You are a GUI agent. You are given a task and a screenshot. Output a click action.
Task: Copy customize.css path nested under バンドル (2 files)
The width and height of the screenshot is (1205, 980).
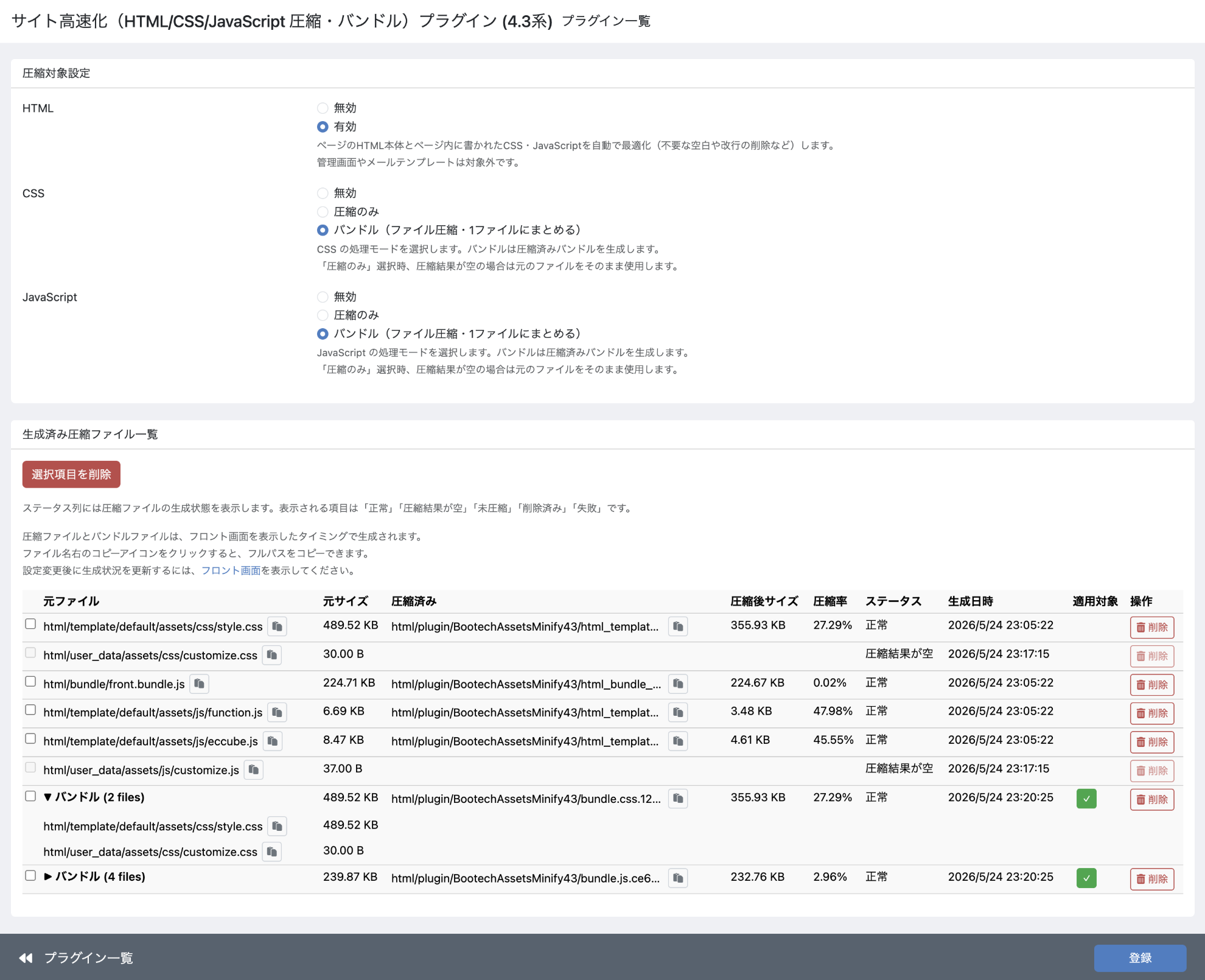click(x=272, y=852)
